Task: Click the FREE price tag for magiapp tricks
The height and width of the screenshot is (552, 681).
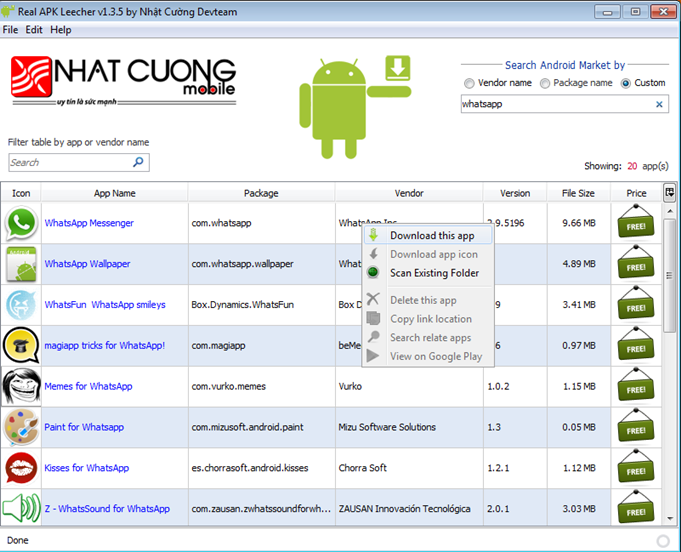Action: point(636,344)
